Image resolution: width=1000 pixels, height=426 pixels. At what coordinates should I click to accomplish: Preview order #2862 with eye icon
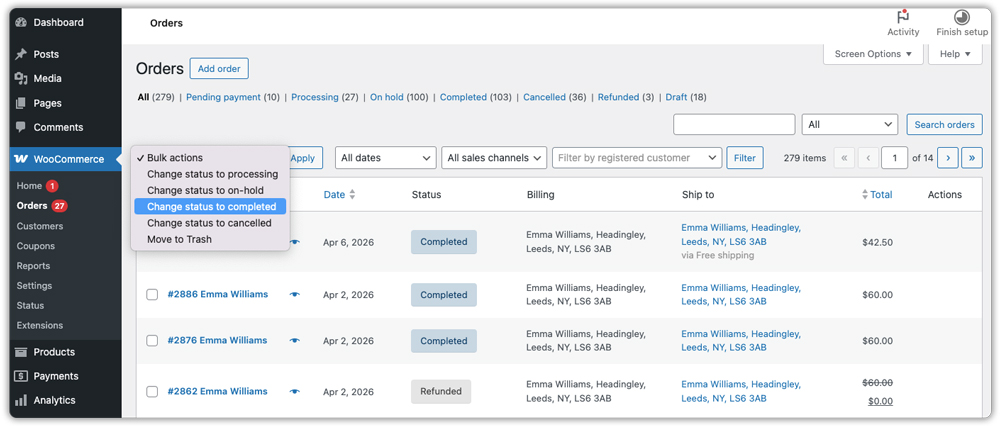point(295,392)
